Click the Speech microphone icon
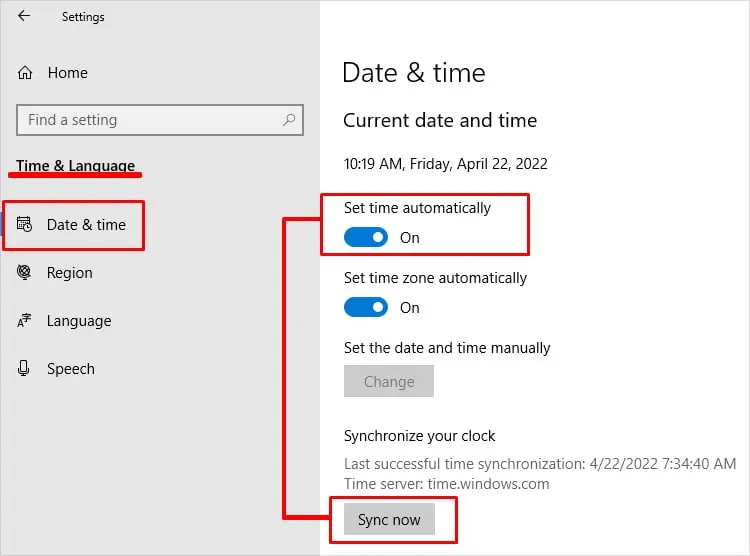The height and width of the screenshot is (556, 750). (x=23, y=368)
